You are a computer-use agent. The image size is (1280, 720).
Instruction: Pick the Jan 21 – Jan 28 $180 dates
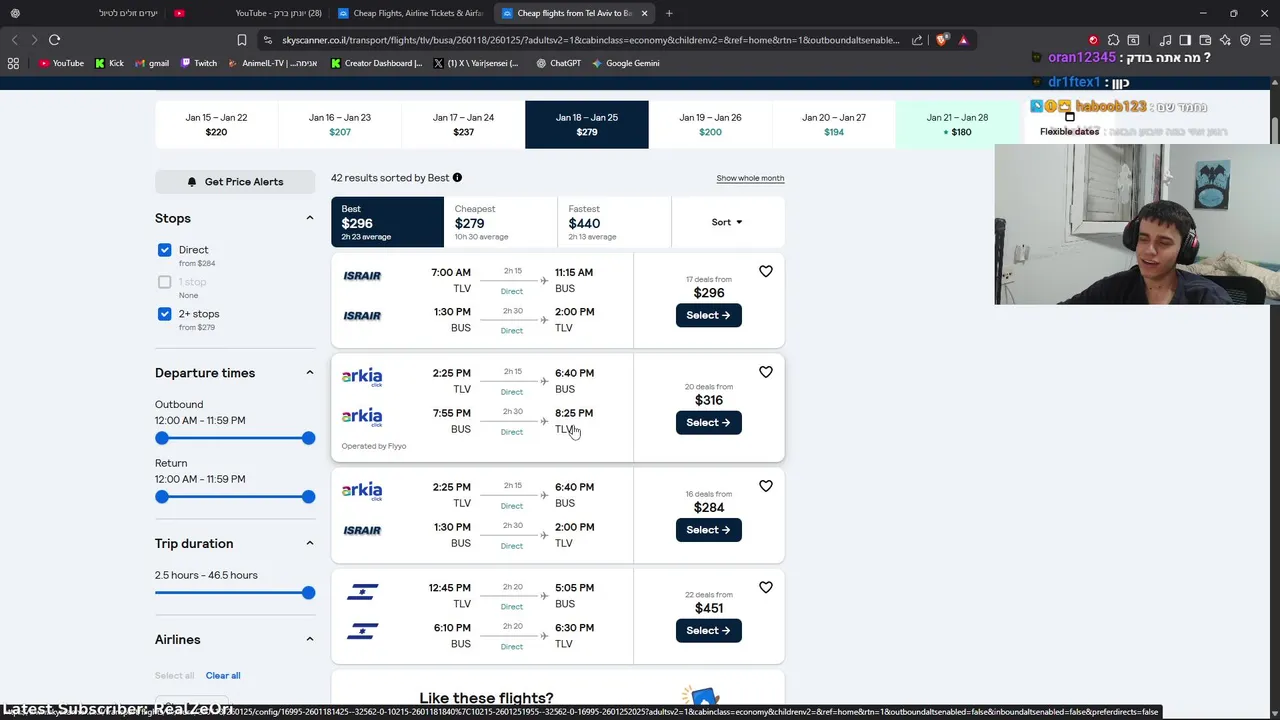[x=957, y=124]
